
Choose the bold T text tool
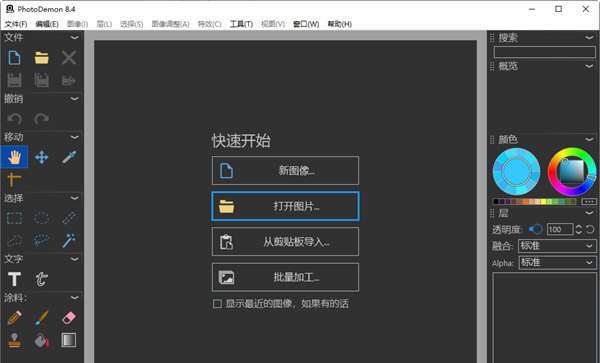15,279
